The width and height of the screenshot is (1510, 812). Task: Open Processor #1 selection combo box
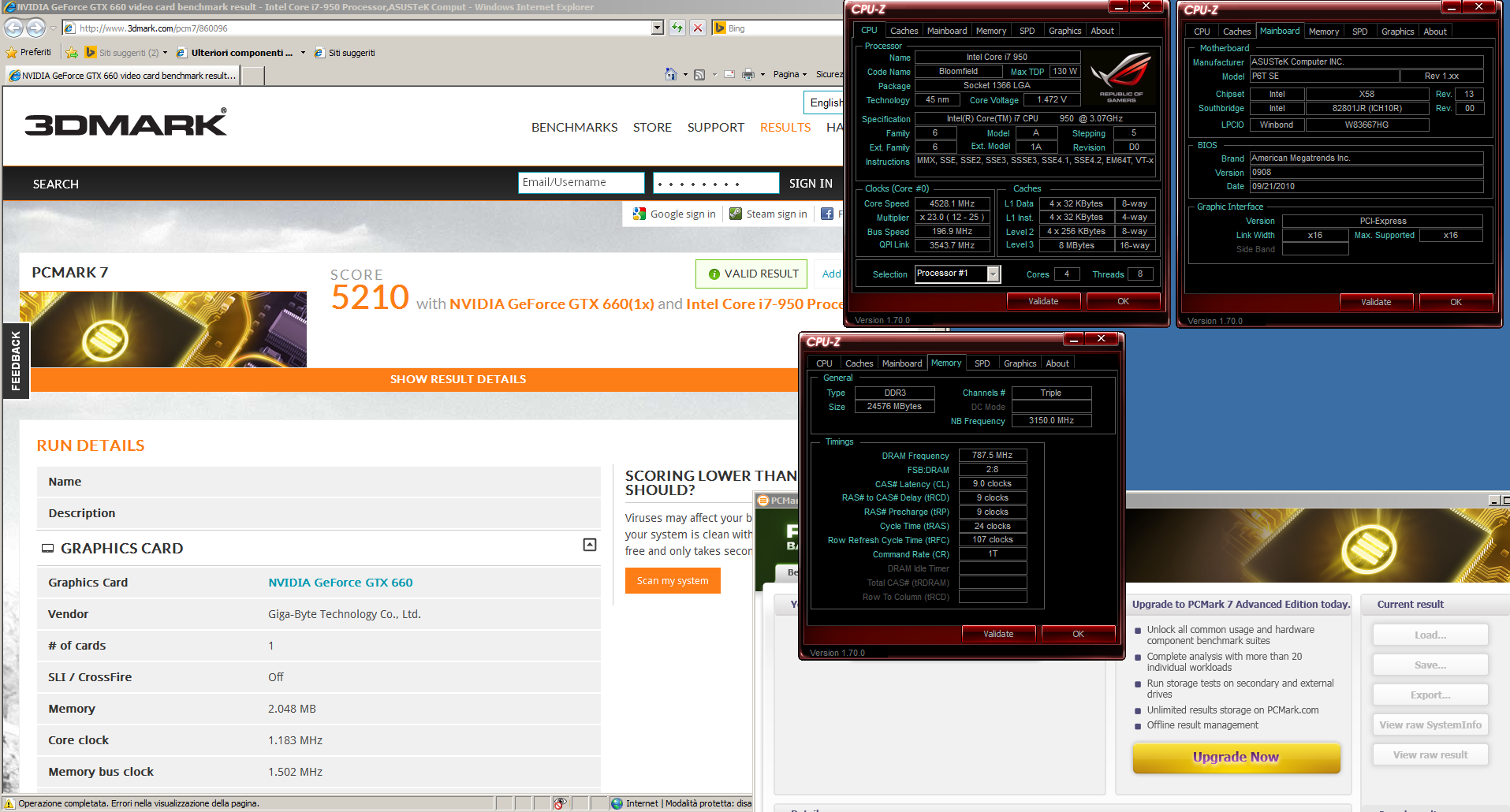pos(957,274)
